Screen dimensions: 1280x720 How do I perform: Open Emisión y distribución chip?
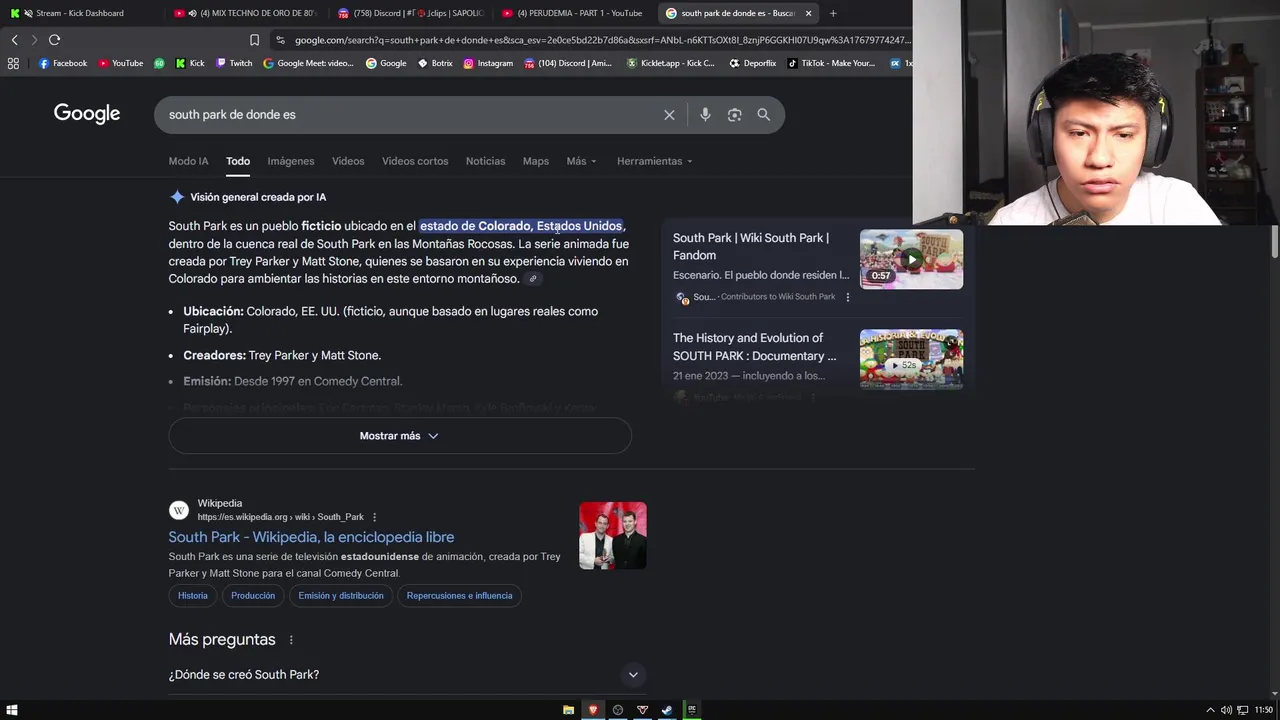[x=341, y=596]
